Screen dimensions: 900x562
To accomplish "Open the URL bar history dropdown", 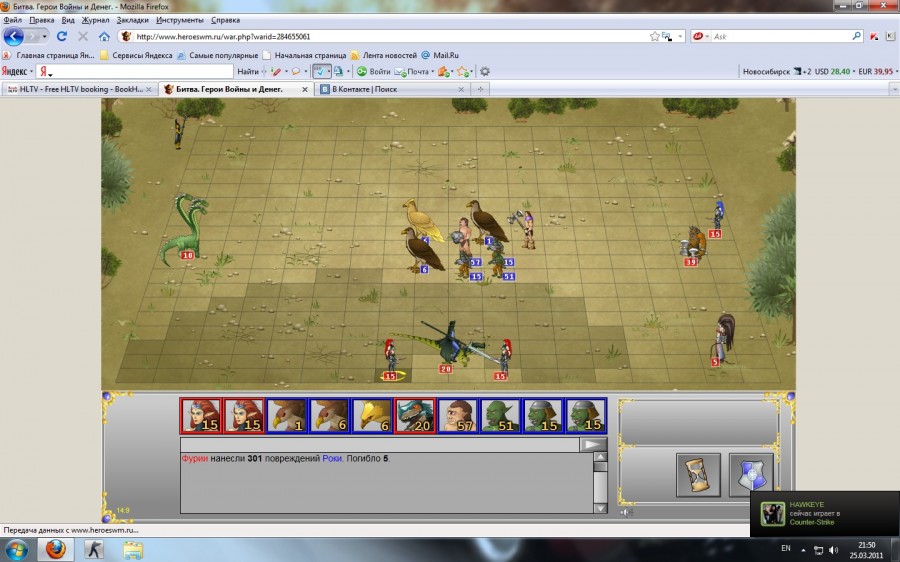I will (680, 36).
